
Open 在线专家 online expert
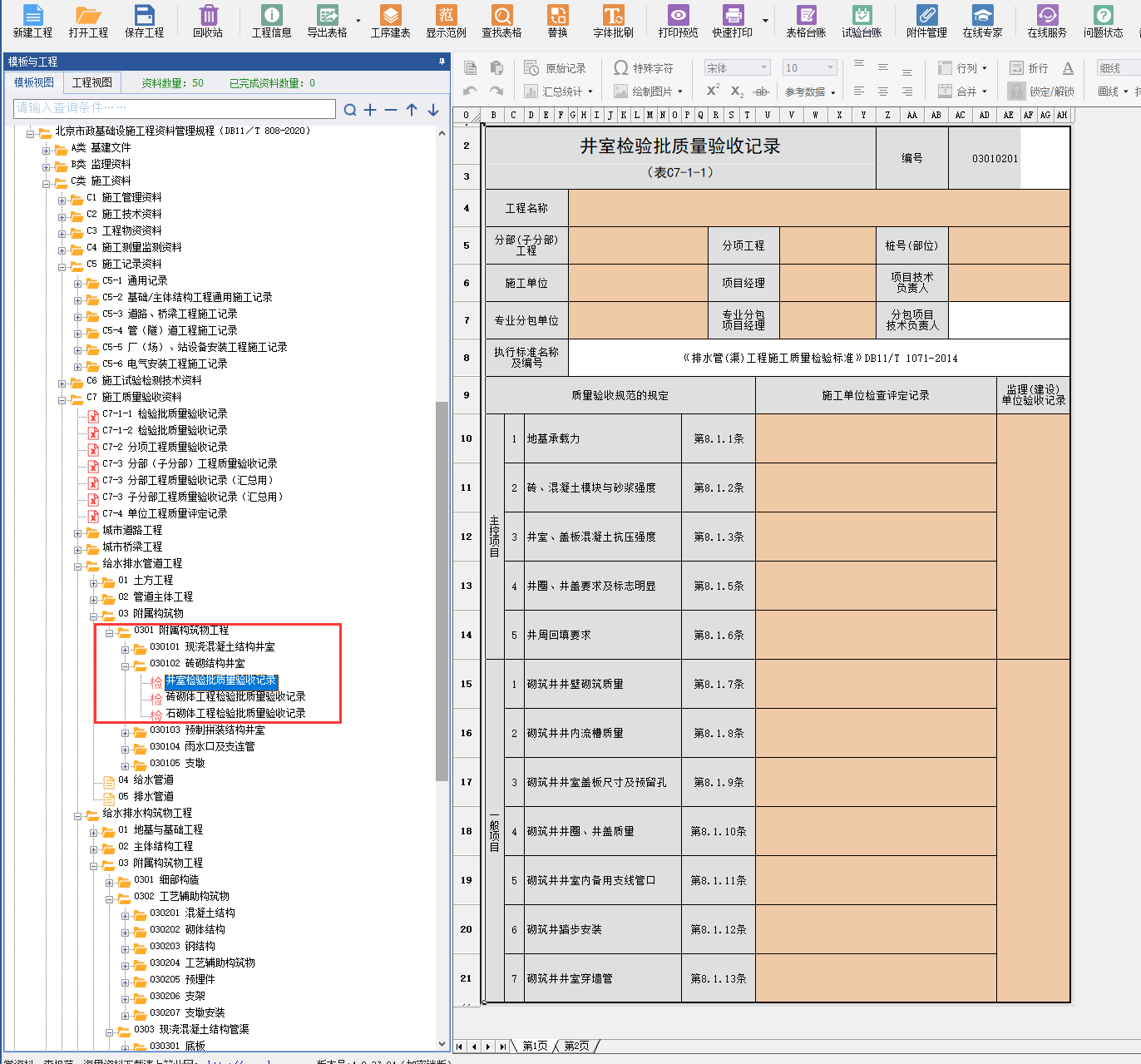coord(982,21)
